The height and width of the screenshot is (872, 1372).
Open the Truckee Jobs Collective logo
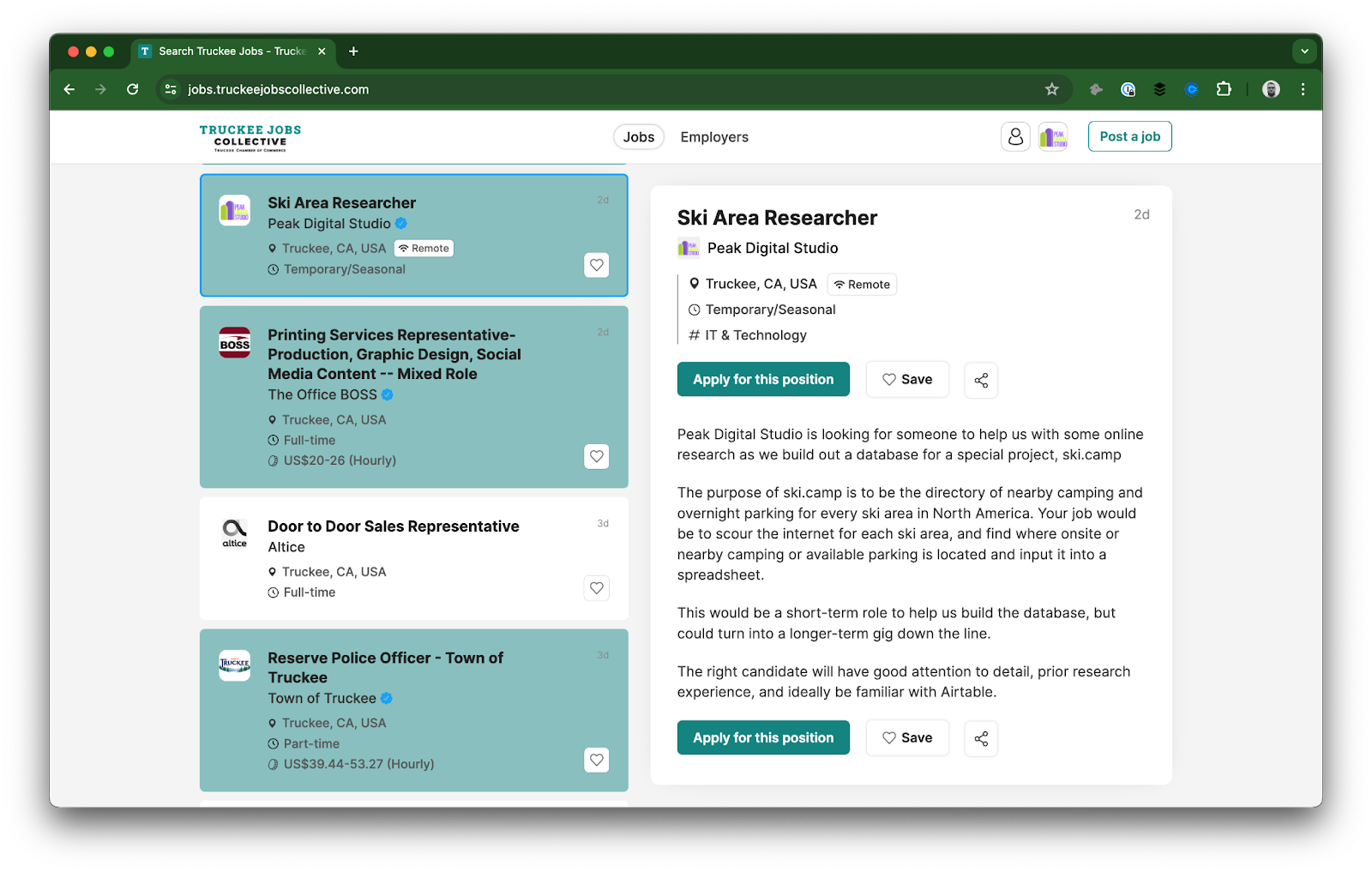[x=250, y=138]
